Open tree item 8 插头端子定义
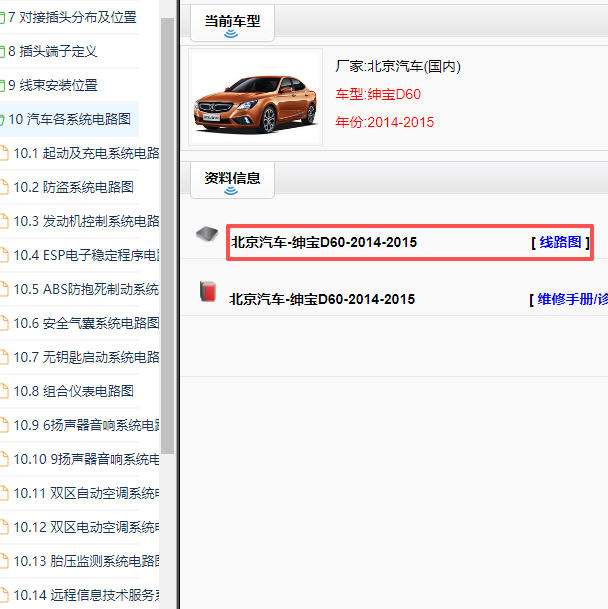 pos(52,51)
